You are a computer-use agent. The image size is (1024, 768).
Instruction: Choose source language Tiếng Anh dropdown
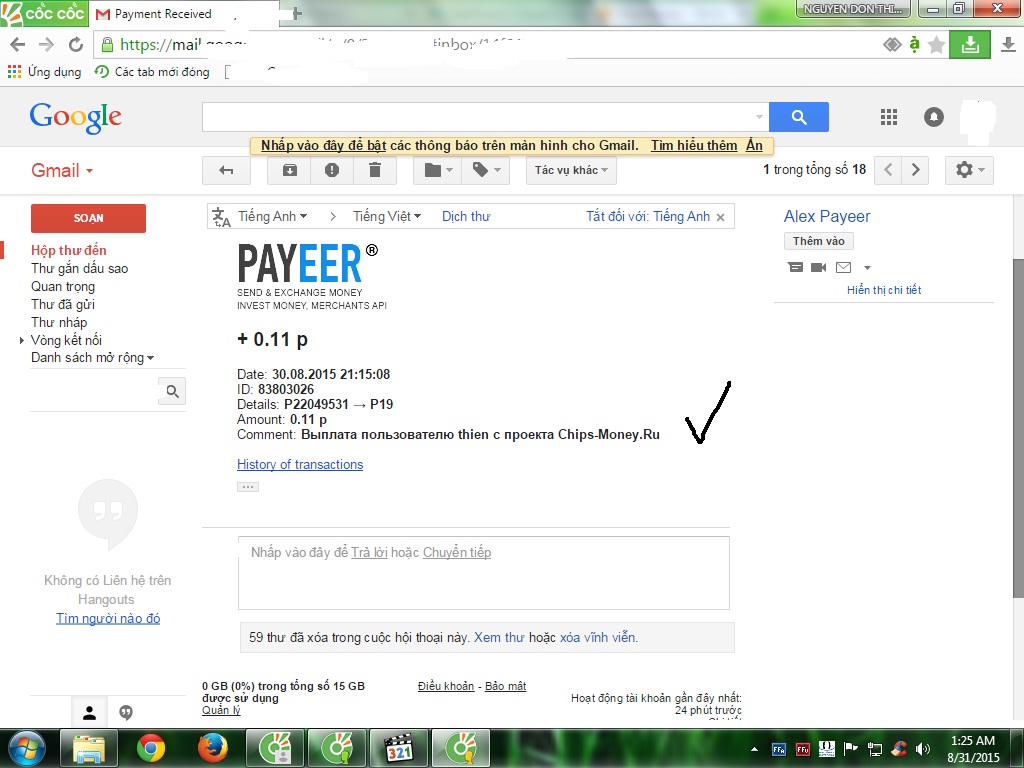272,216
